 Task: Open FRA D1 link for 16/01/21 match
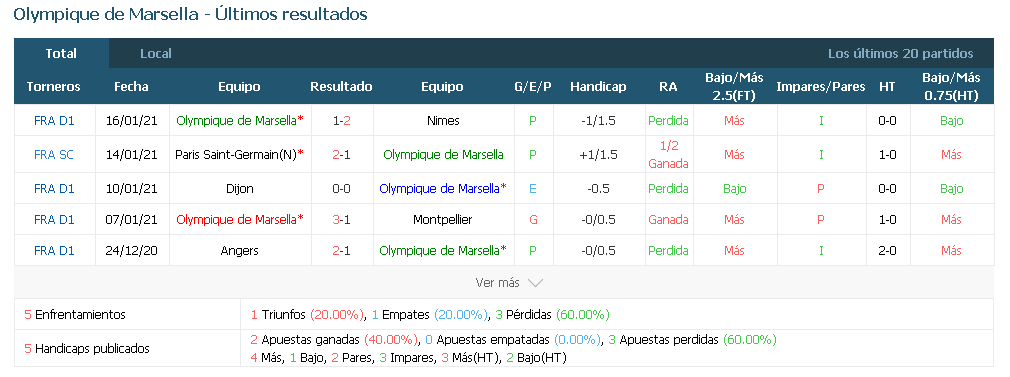[54, 121]
